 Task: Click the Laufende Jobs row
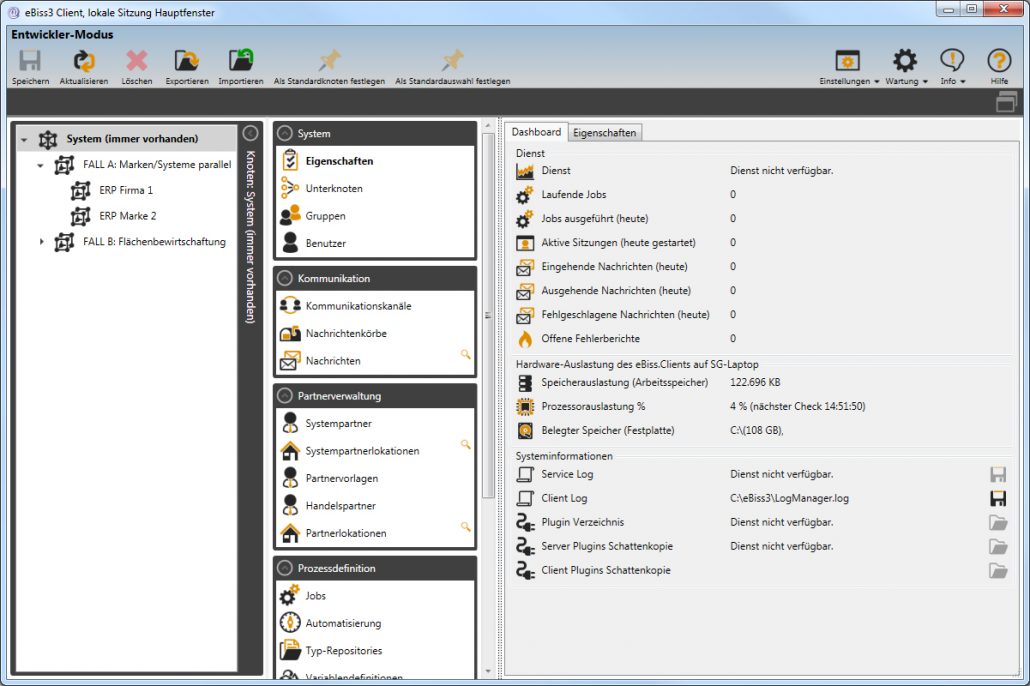coord(762,194)
